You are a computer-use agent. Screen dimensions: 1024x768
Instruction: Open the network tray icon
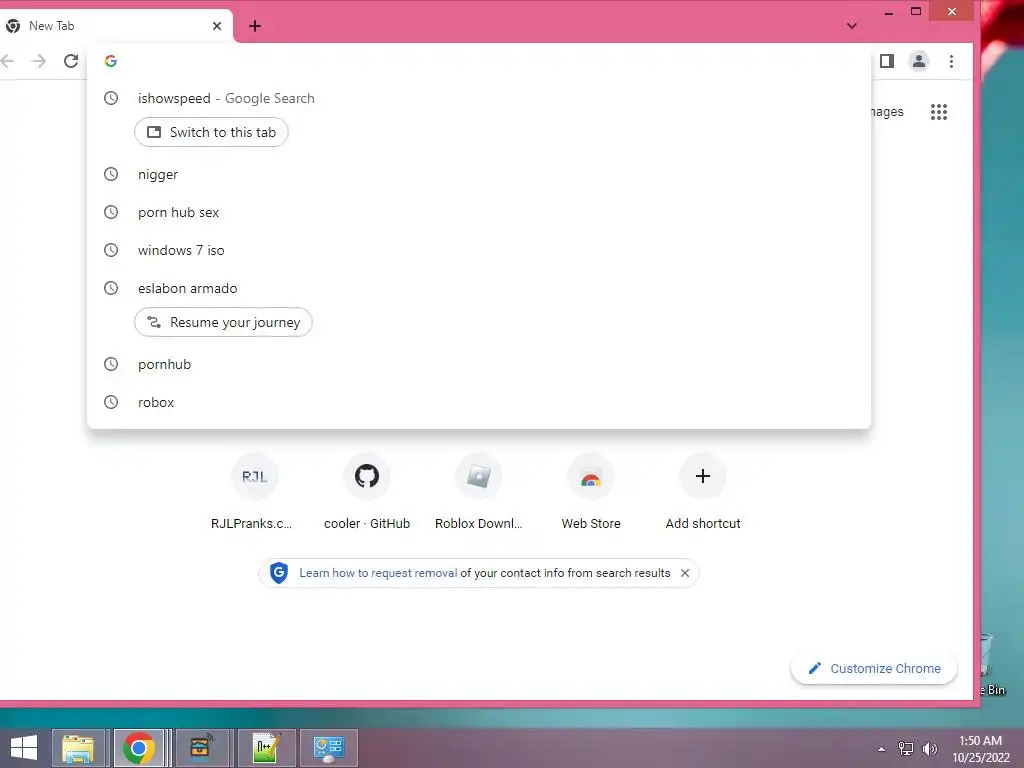[x=906, y=748]
